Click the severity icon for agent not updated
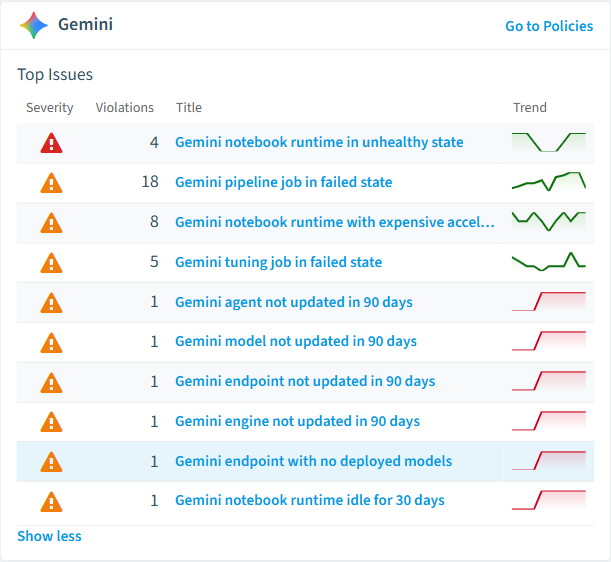This screenshot has width=611, height=562. click(51, 303)
